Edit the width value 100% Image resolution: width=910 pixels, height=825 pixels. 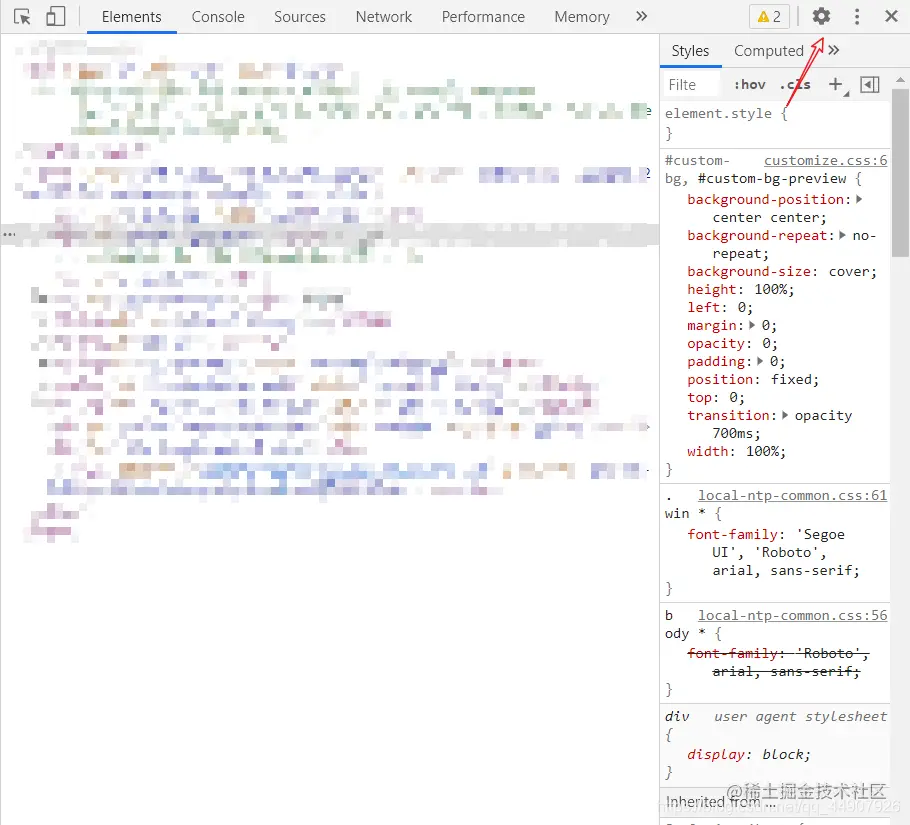762,451
